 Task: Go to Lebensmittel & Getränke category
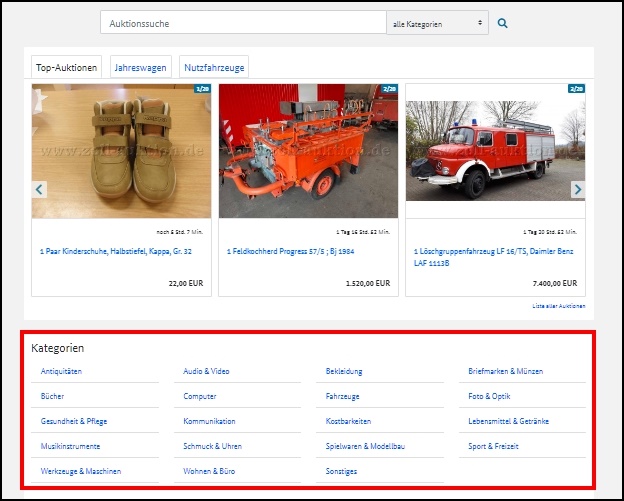(509, 421)
